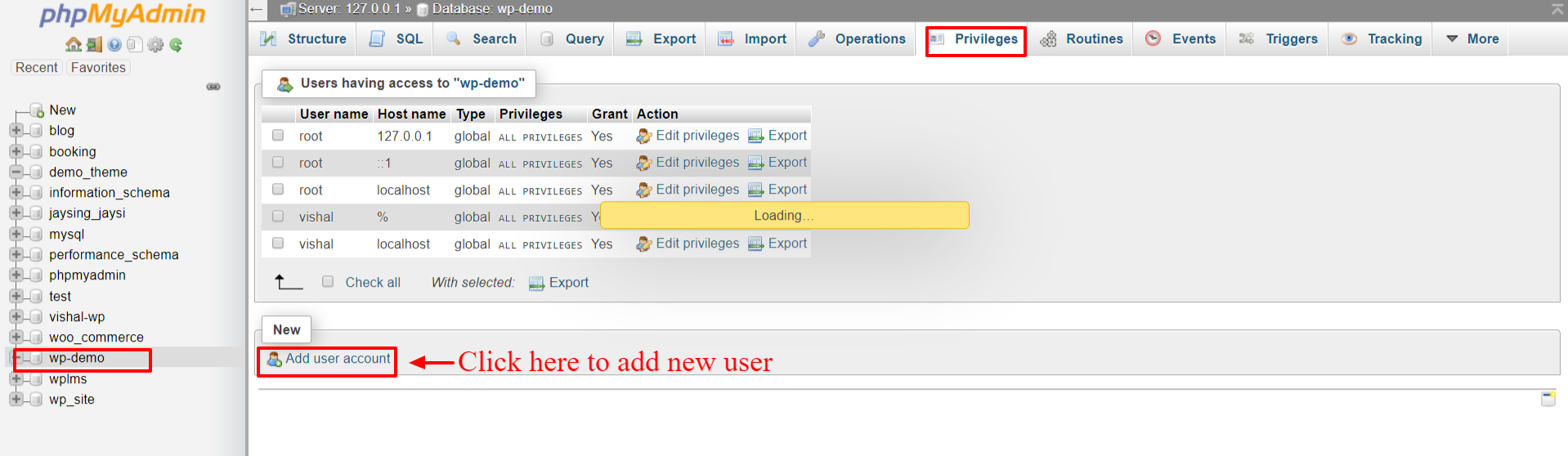Tick checkbox for root localhost user

coord(278,190)
